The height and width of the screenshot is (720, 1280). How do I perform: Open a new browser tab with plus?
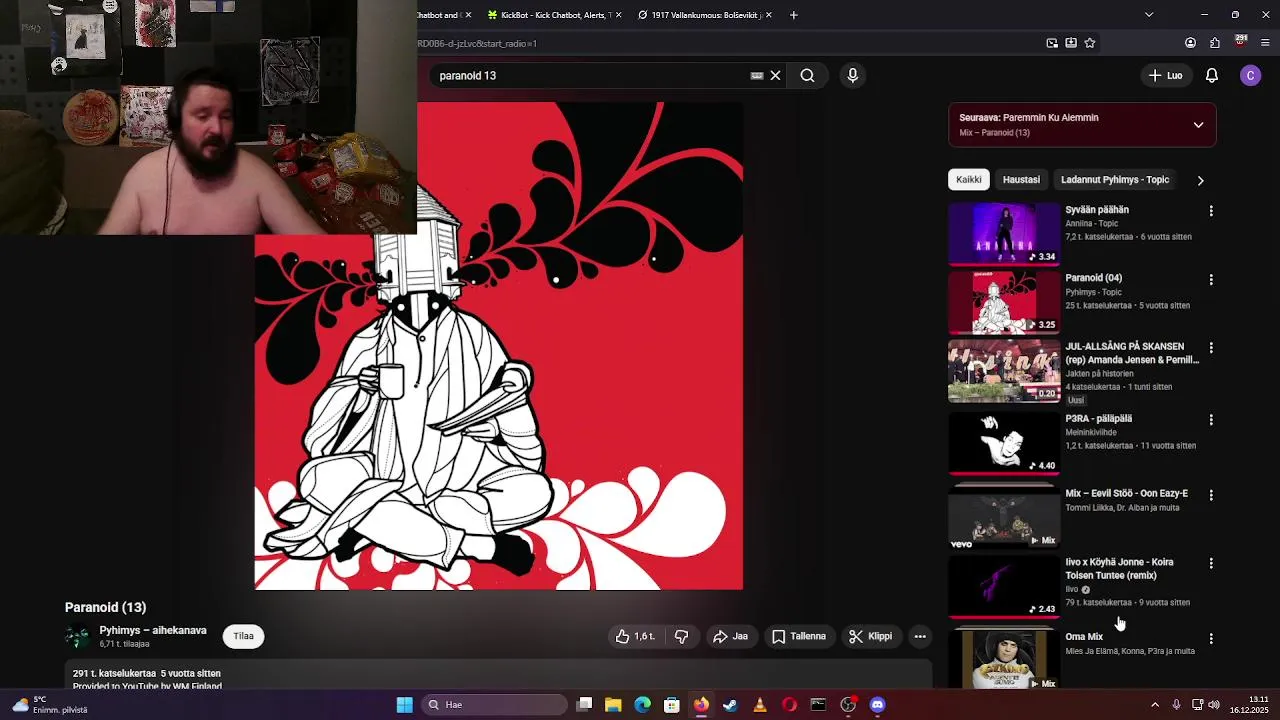pyautogui.click(x=793, y=15)
